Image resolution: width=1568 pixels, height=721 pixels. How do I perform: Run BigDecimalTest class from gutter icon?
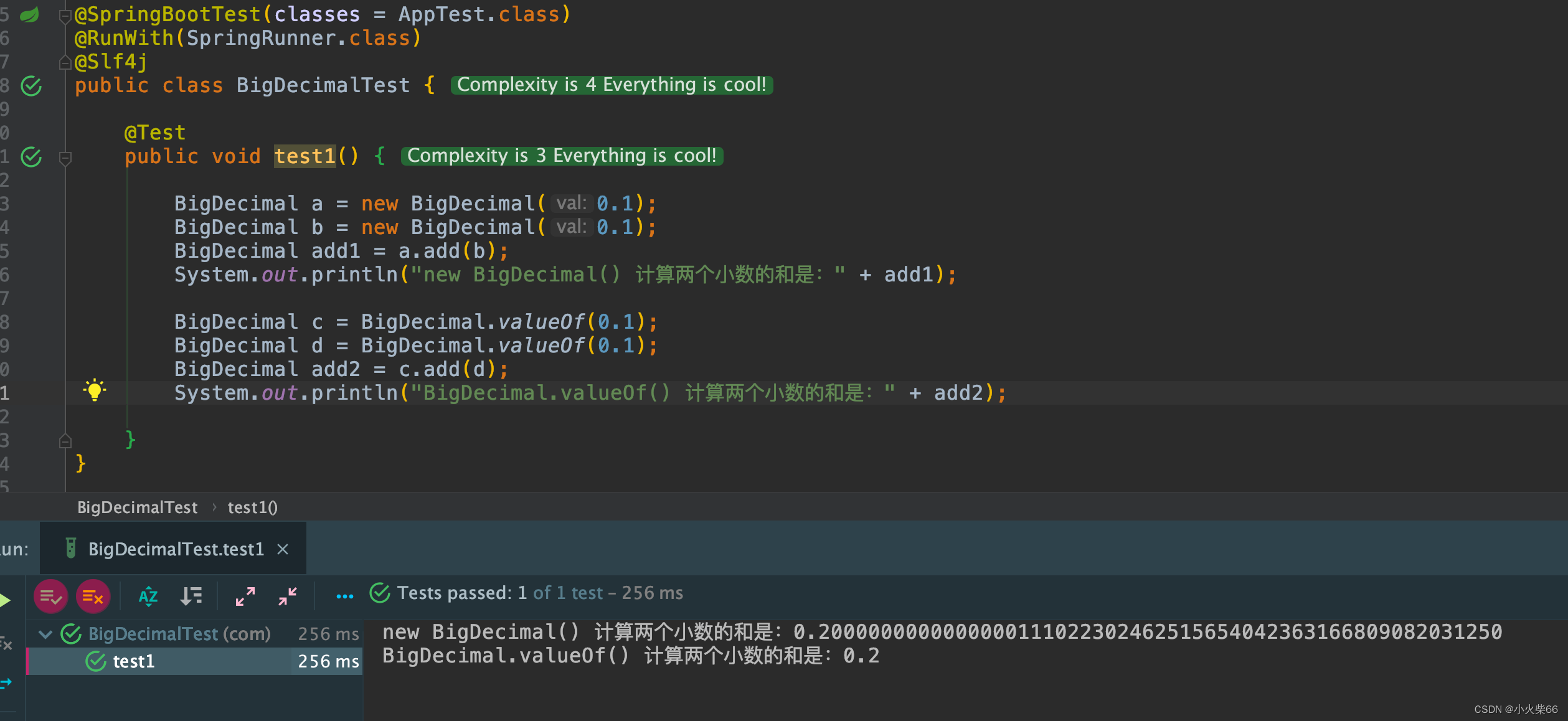click(31, 86)
